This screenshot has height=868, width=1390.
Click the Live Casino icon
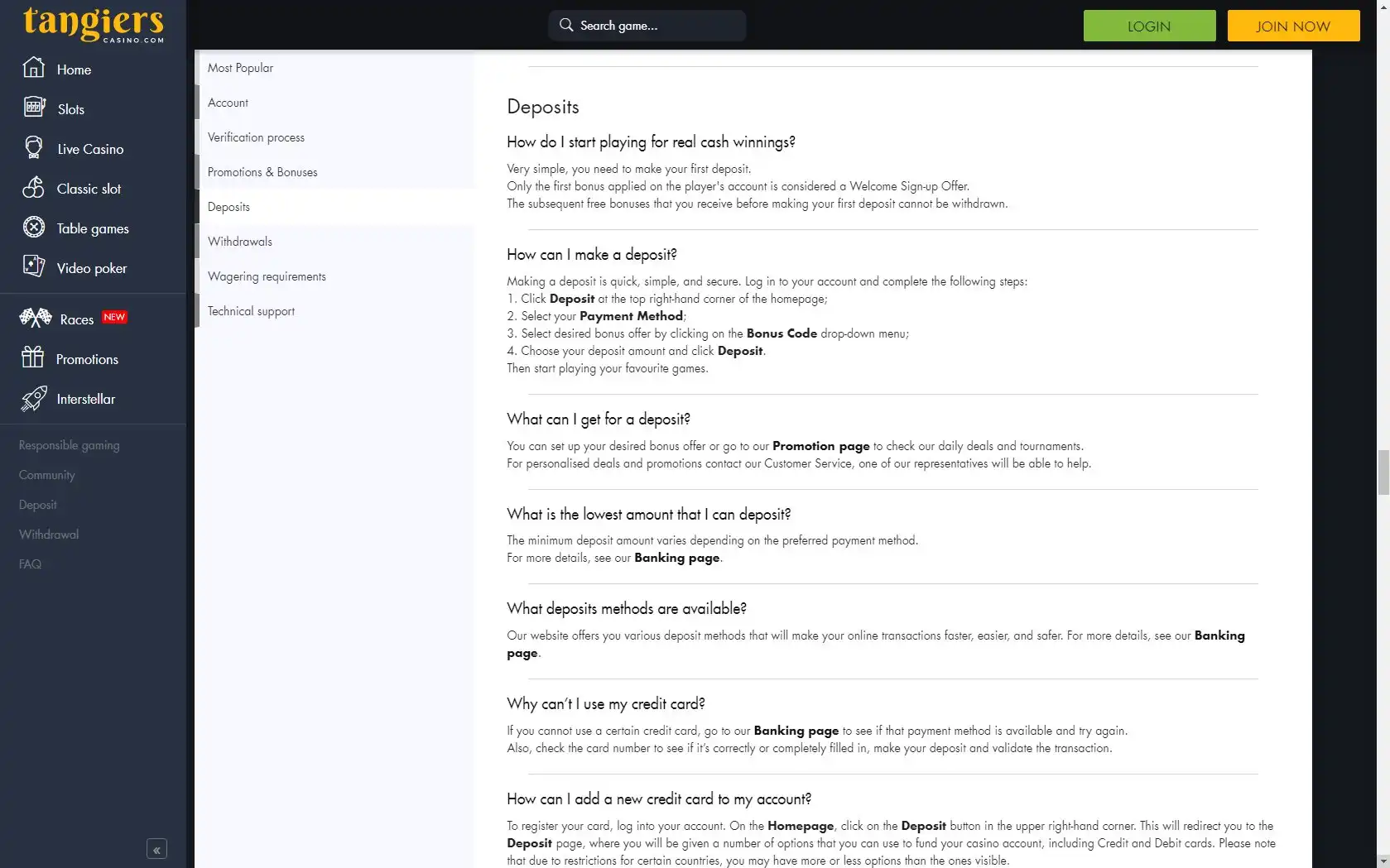(34, 147)
